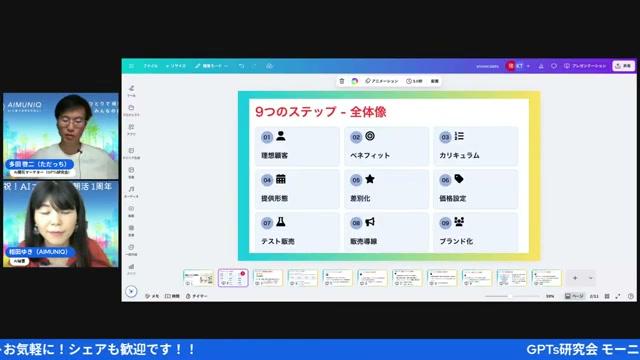
Task: Open the third page thumbnail in filmstrip
Action: click(x=268, y=278)
